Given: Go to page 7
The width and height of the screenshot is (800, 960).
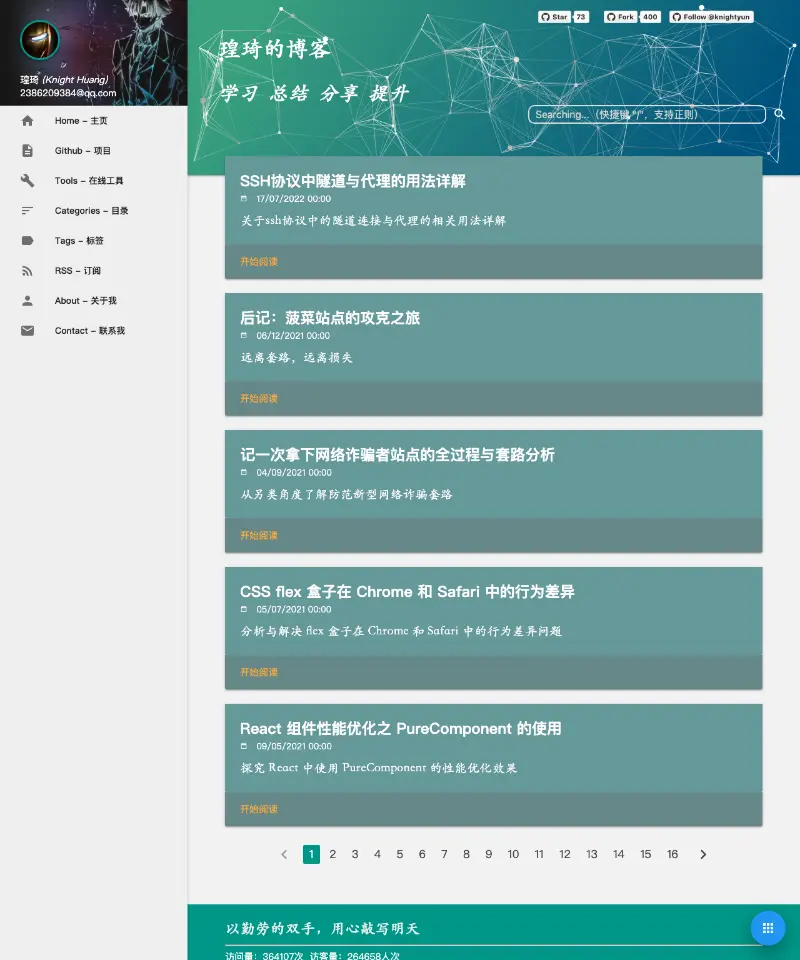Looking at the screenshot, I should [x=444, y=854].
